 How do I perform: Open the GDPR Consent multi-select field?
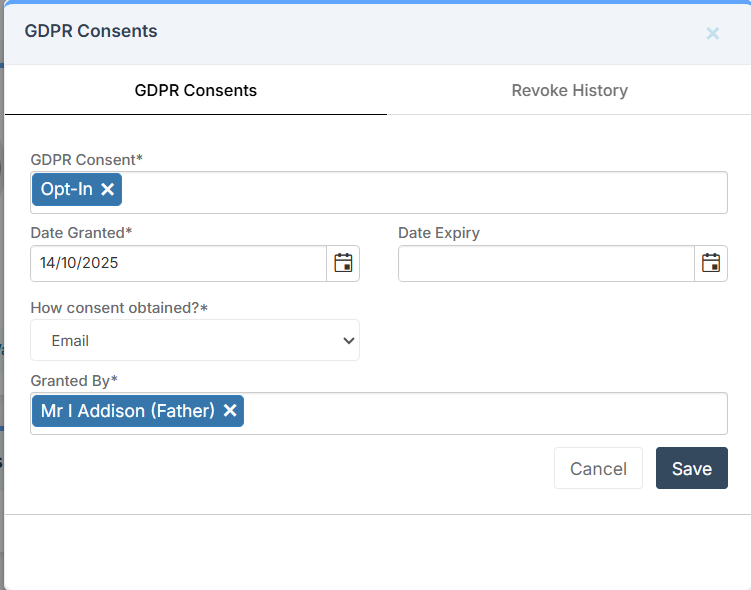pos(420,192)
